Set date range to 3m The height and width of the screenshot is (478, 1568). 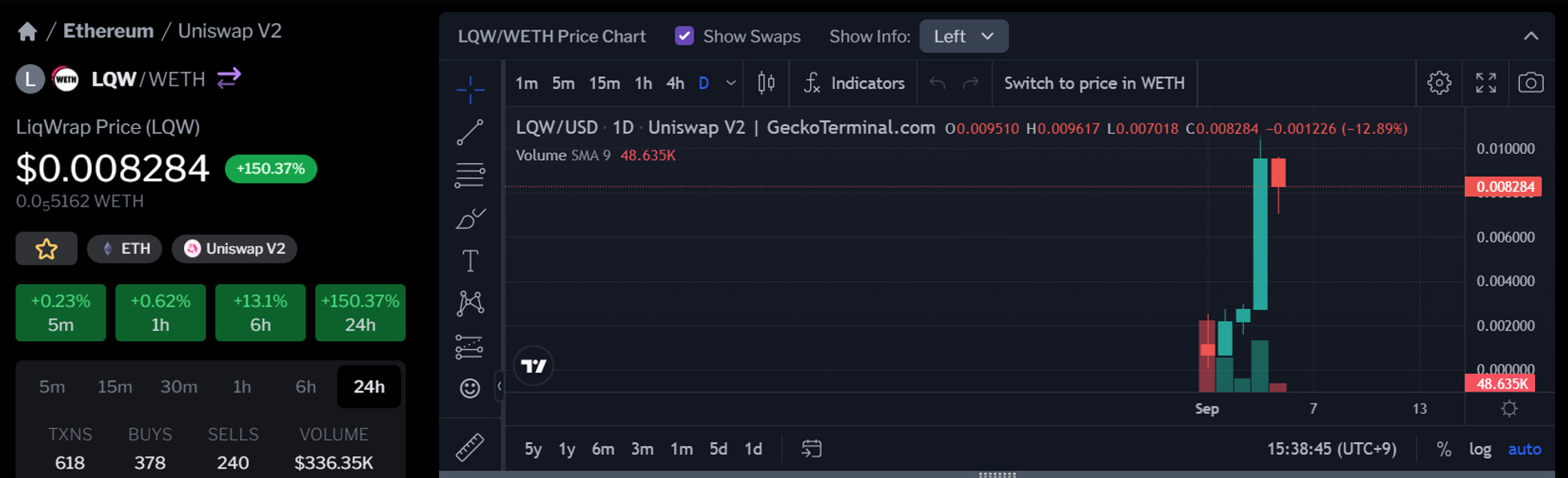pyautogui.click(x=642, y=449)
